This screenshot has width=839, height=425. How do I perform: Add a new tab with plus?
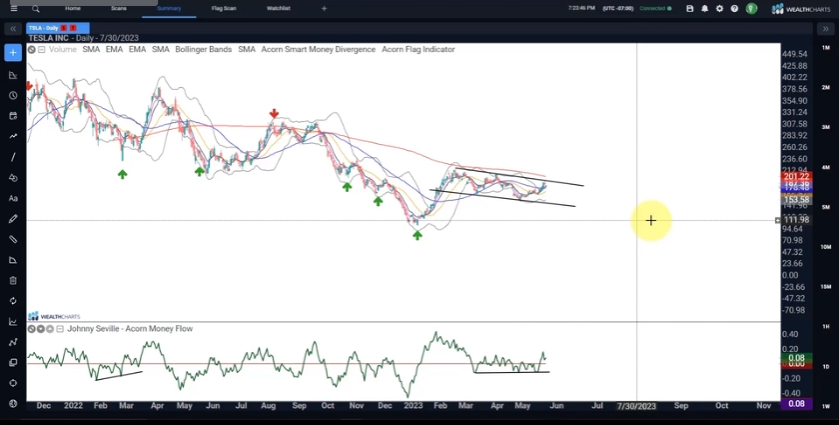pyautogui.click(x=324, y=9)
